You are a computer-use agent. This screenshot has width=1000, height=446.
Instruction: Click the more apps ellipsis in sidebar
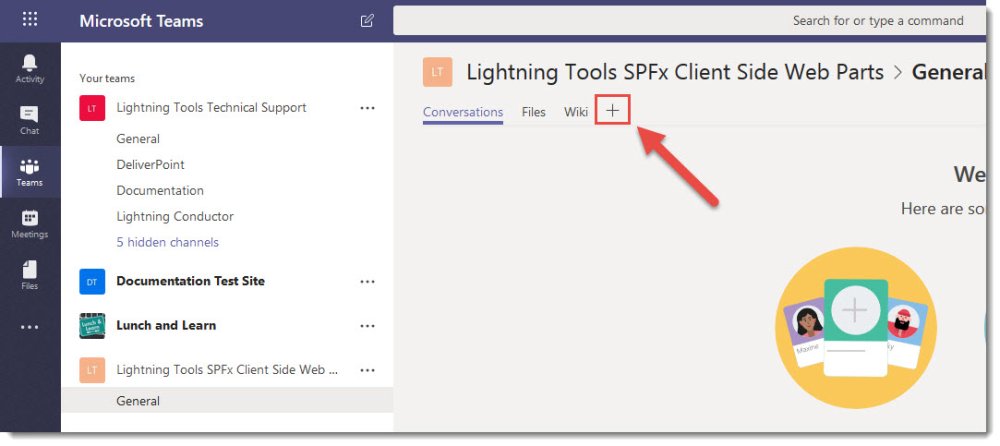coord(30,327)
